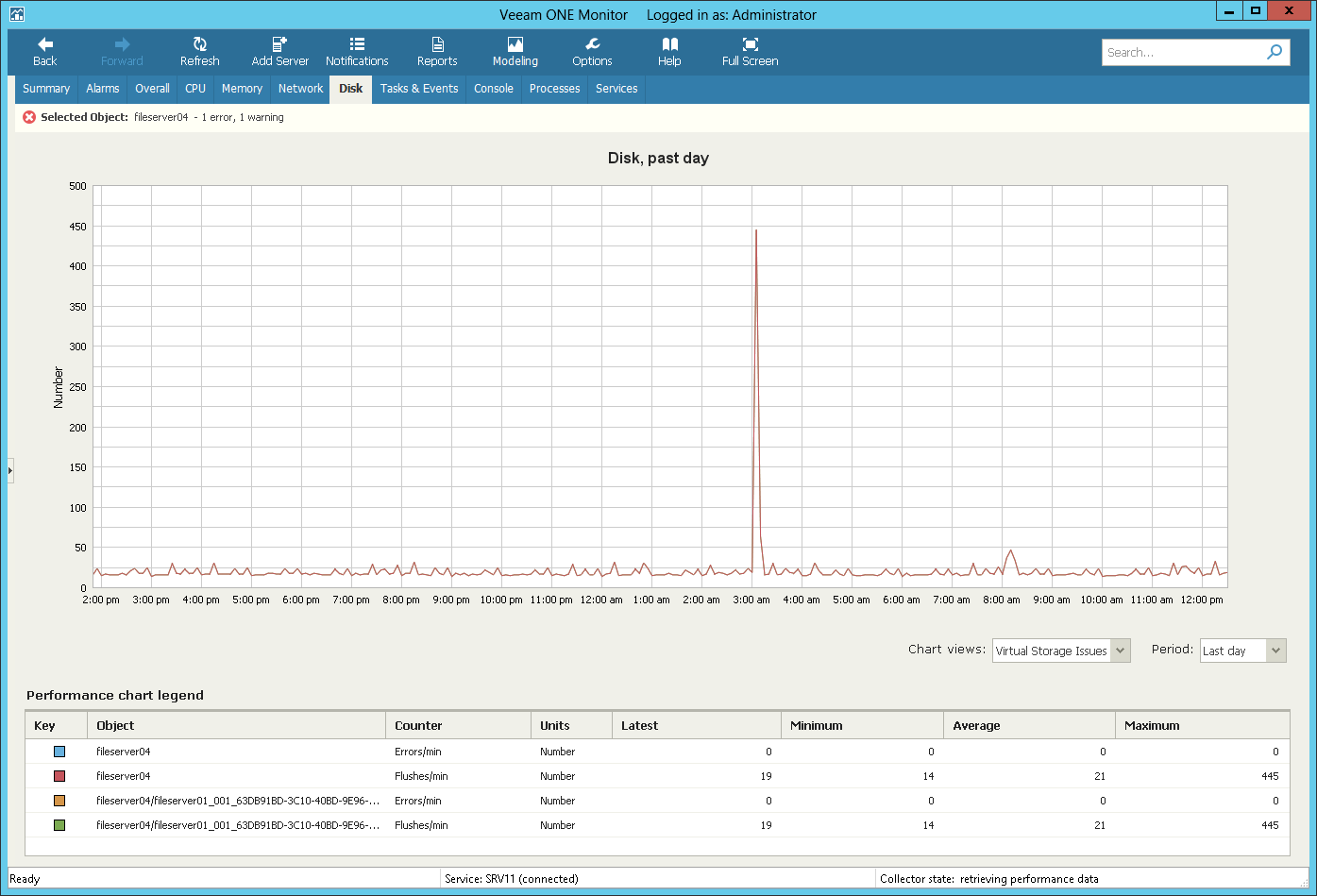1317x896 pixels.
Task: Sort legend by Units column header
Action: pyautogui.click(x=572, y=725)
